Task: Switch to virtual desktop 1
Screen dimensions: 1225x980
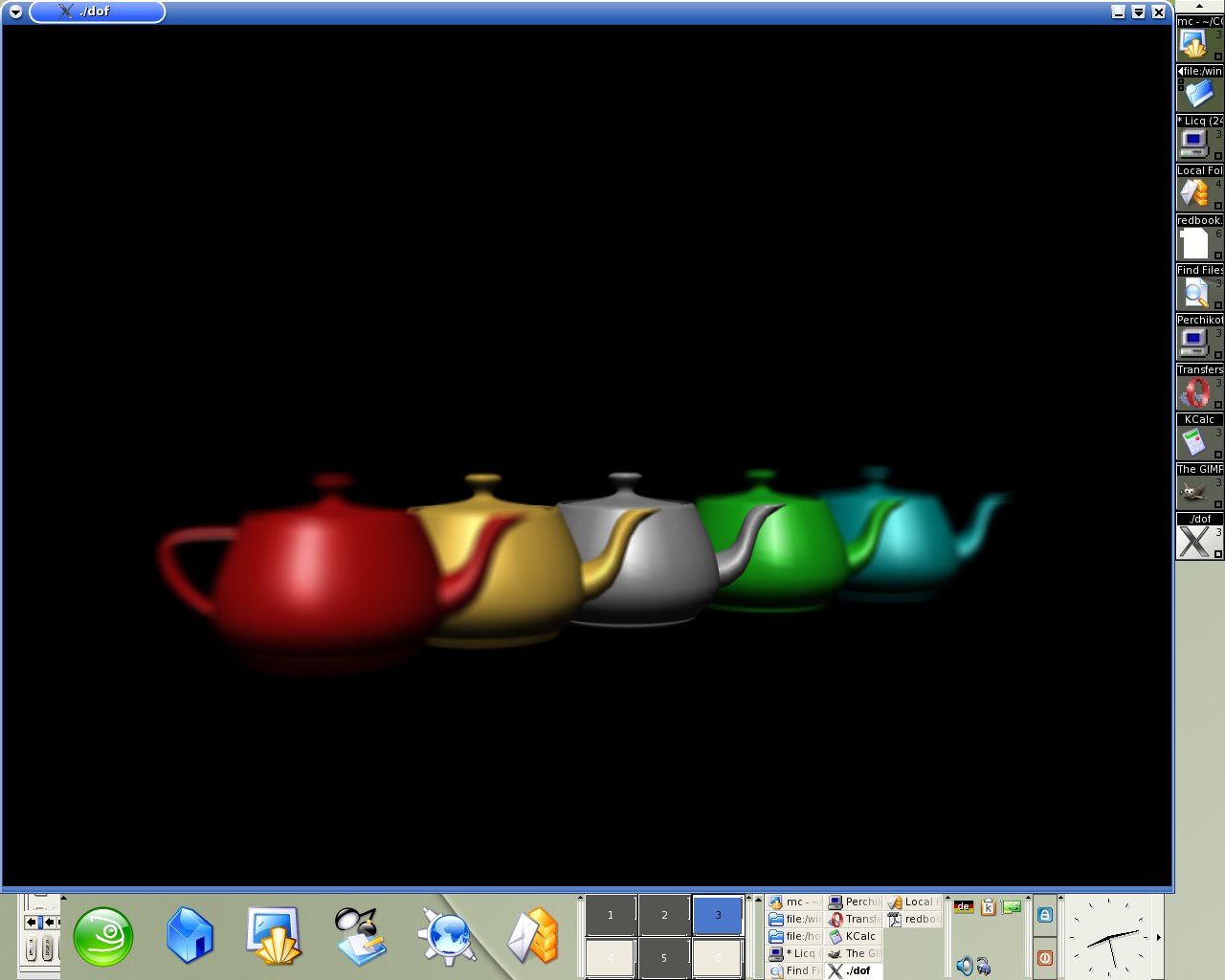Action: pos(611,916)
